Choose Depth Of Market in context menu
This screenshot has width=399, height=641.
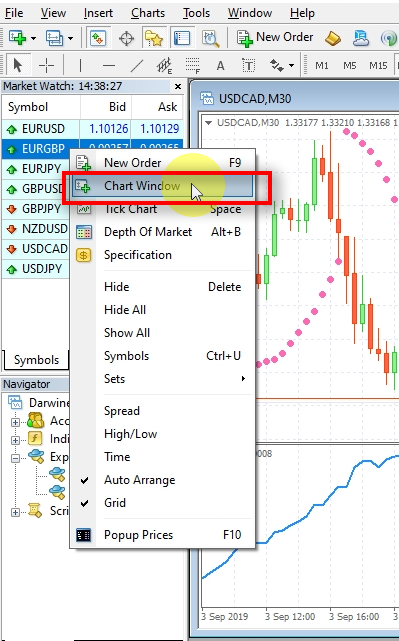tap(163, 232)
